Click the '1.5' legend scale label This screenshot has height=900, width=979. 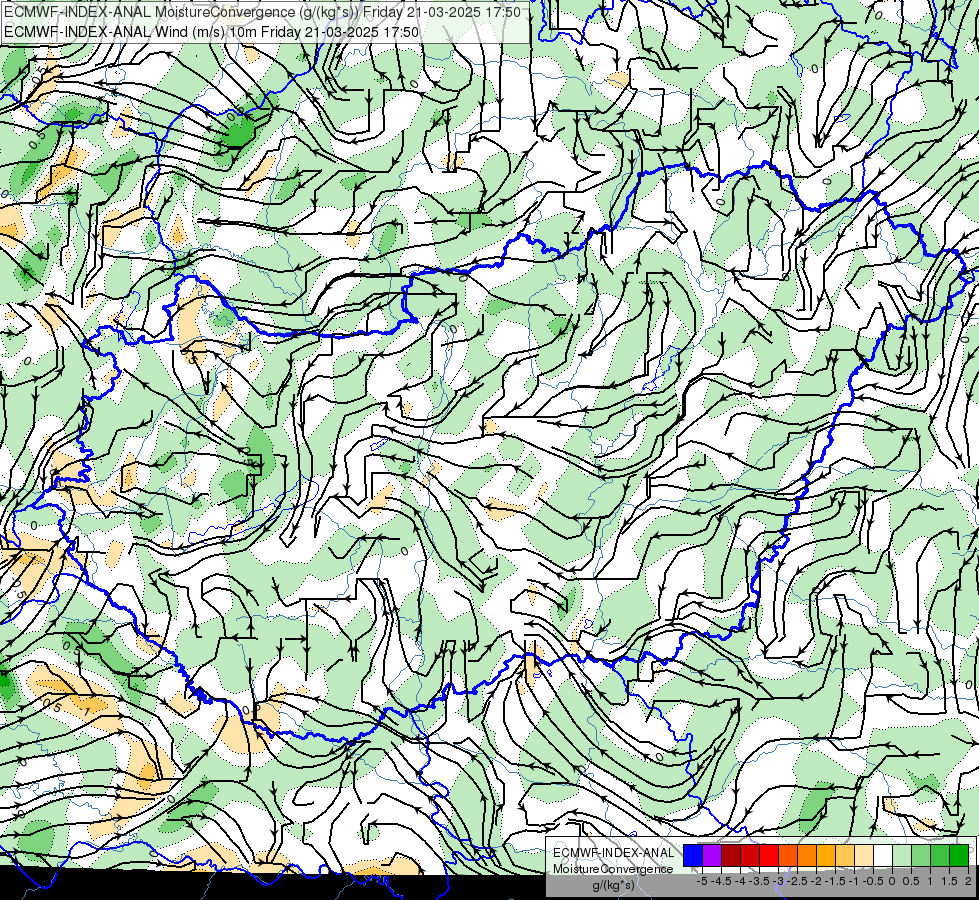pos(949,881)
